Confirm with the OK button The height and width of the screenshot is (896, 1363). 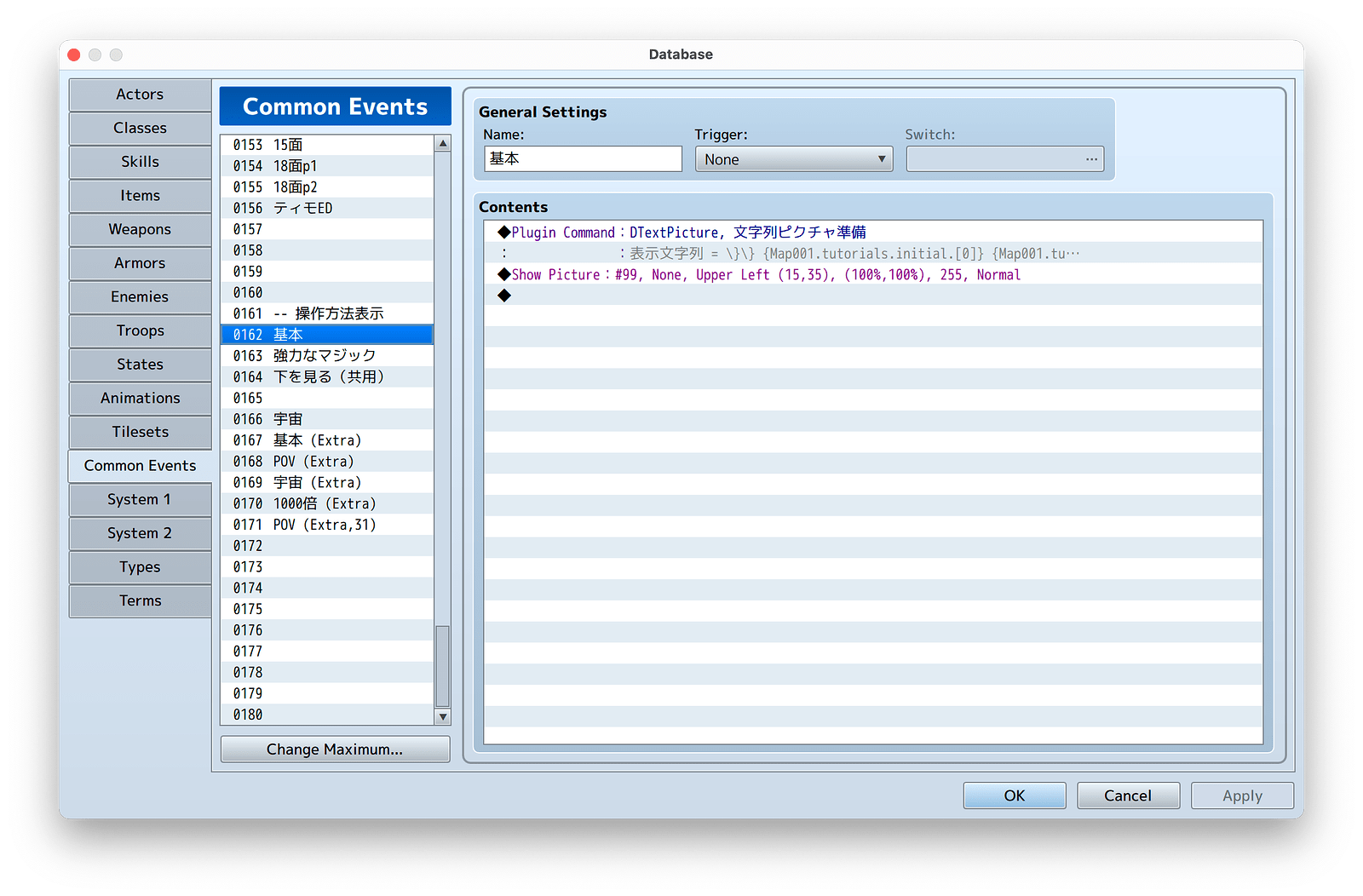coord(1015,795)
